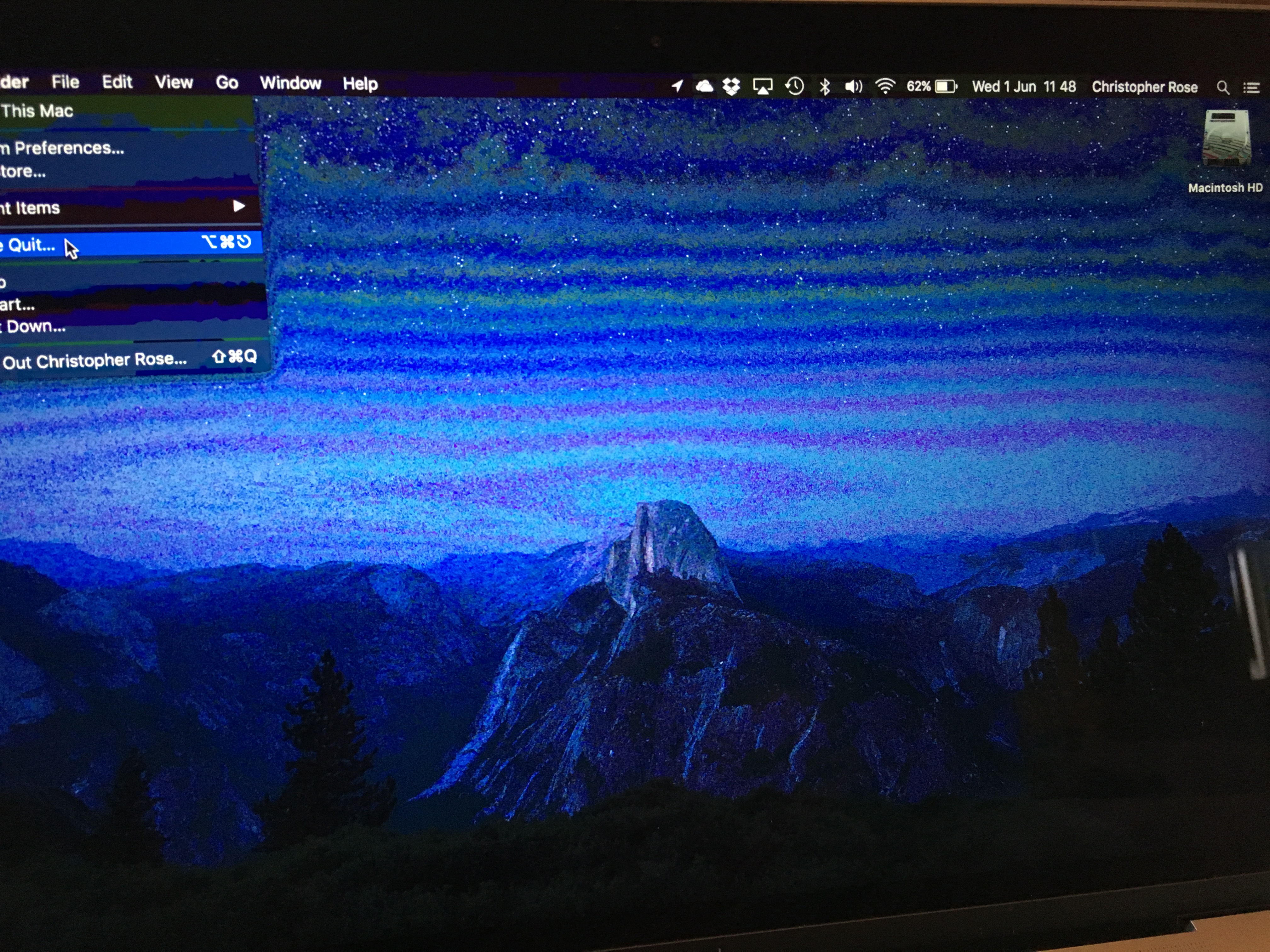The image size is (1270, 952).
Task: Expand the Recent Items submenu arrow
Action: click(x=239, y=206)
